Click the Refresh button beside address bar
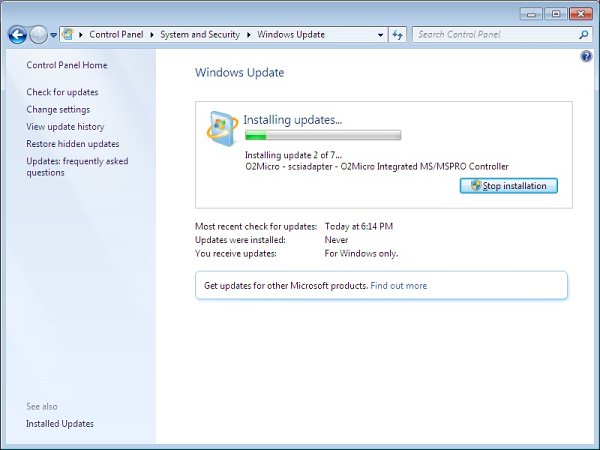The height and width of the screenshot is (450, 600). 398,35
